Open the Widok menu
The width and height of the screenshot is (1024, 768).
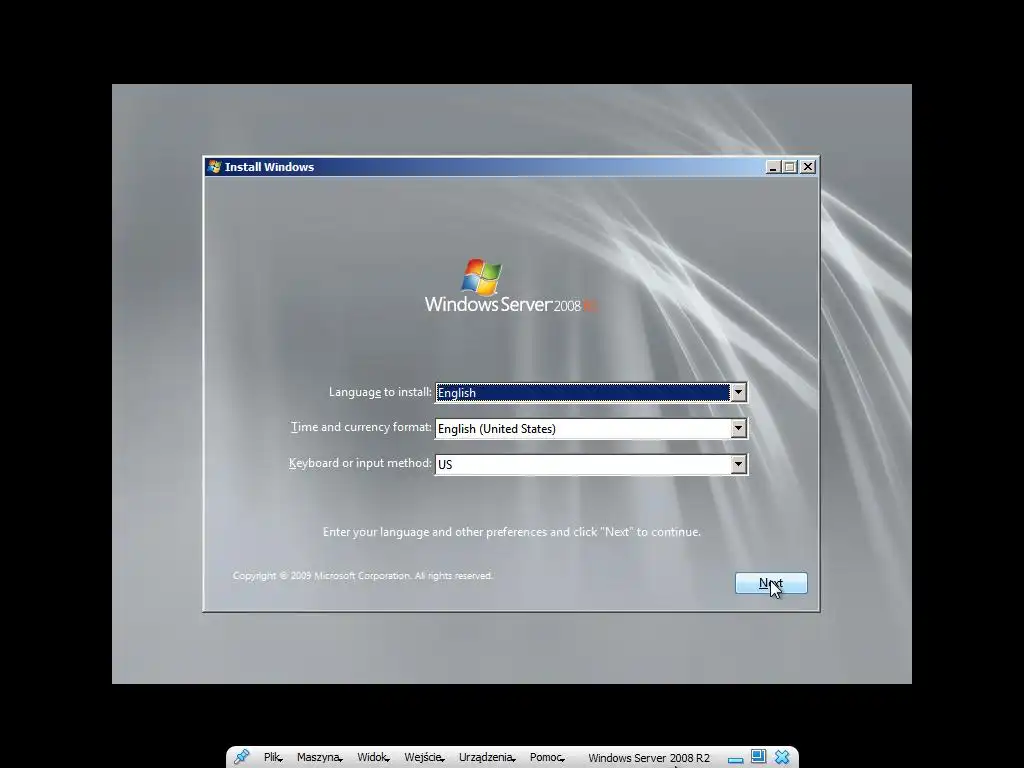point(373,758)
